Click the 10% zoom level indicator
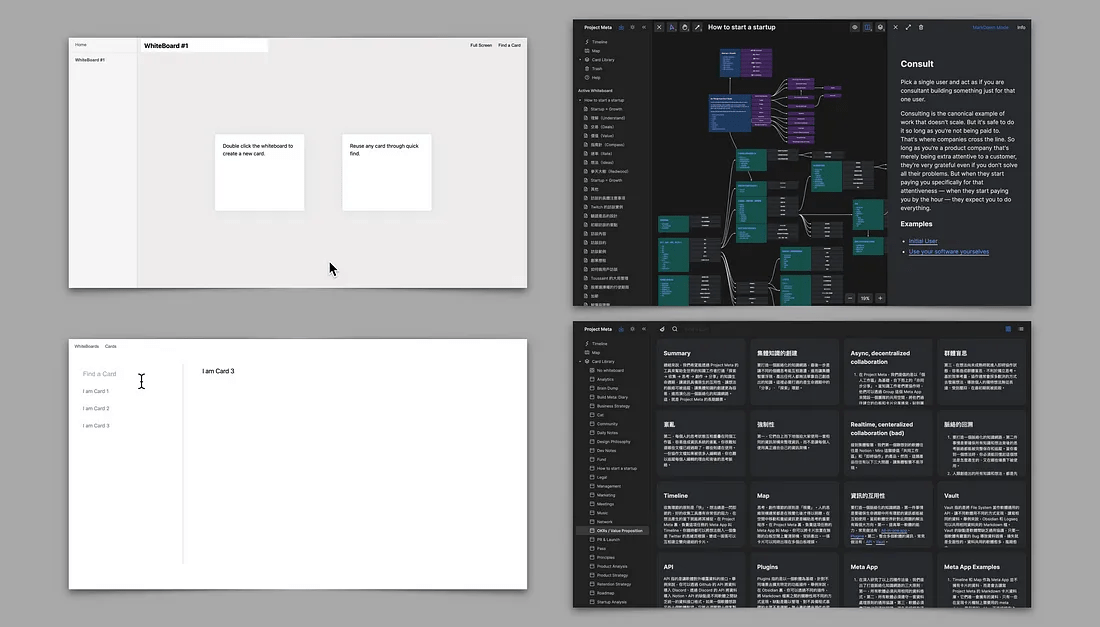The width and height of the screenshot is (1100, 627). tap(865, 298)
